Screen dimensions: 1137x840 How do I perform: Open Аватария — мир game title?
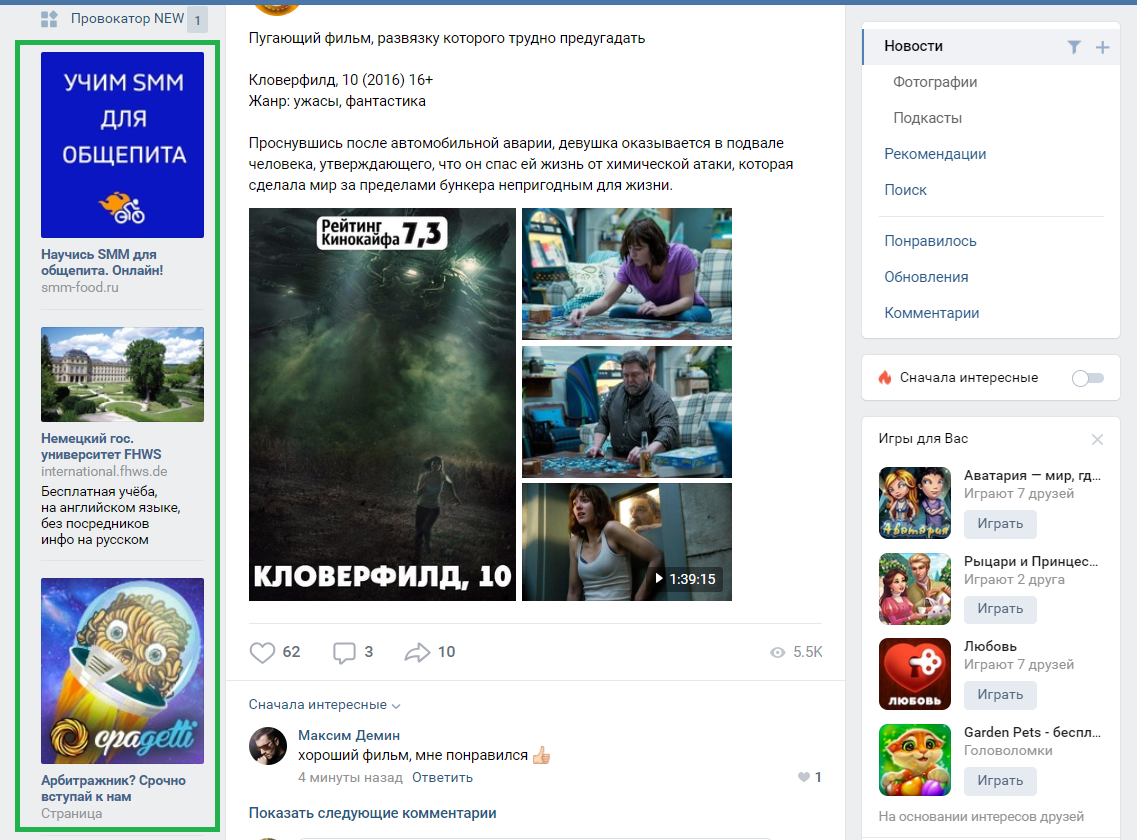[1032, 476]
